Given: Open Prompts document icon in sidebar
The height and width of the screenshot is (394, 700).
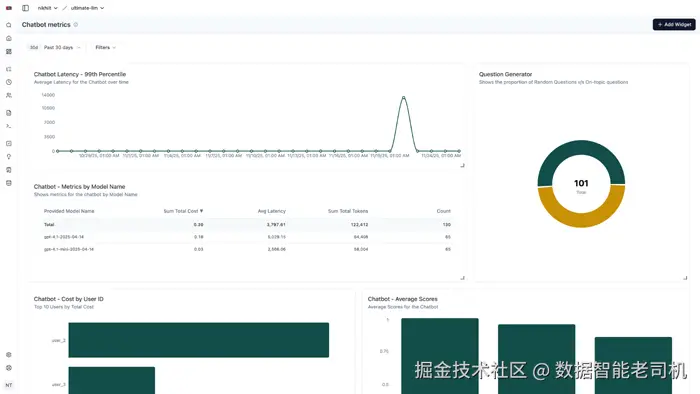Looking at the screenshot, I should click(x=8, y=113).
